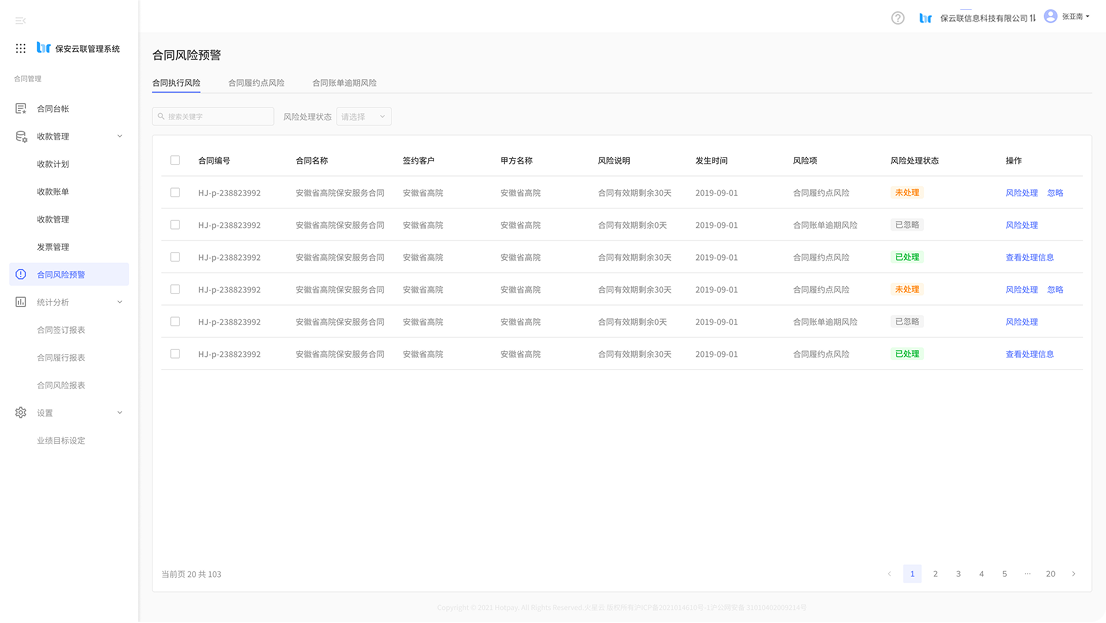This screenshot has width=1106, height=623.
Task: Click the help question mark icon
Action: [897, 18]
